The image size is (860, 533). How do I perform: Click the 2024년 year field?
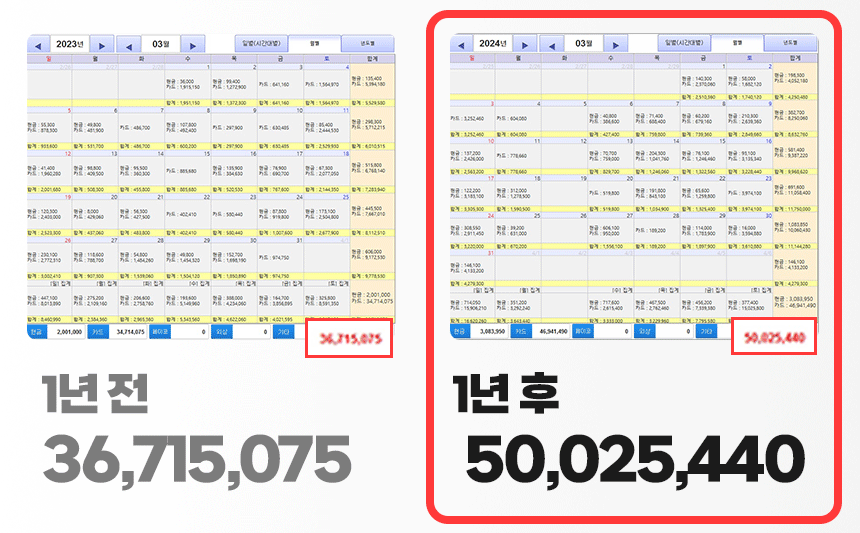pos(493,43)
